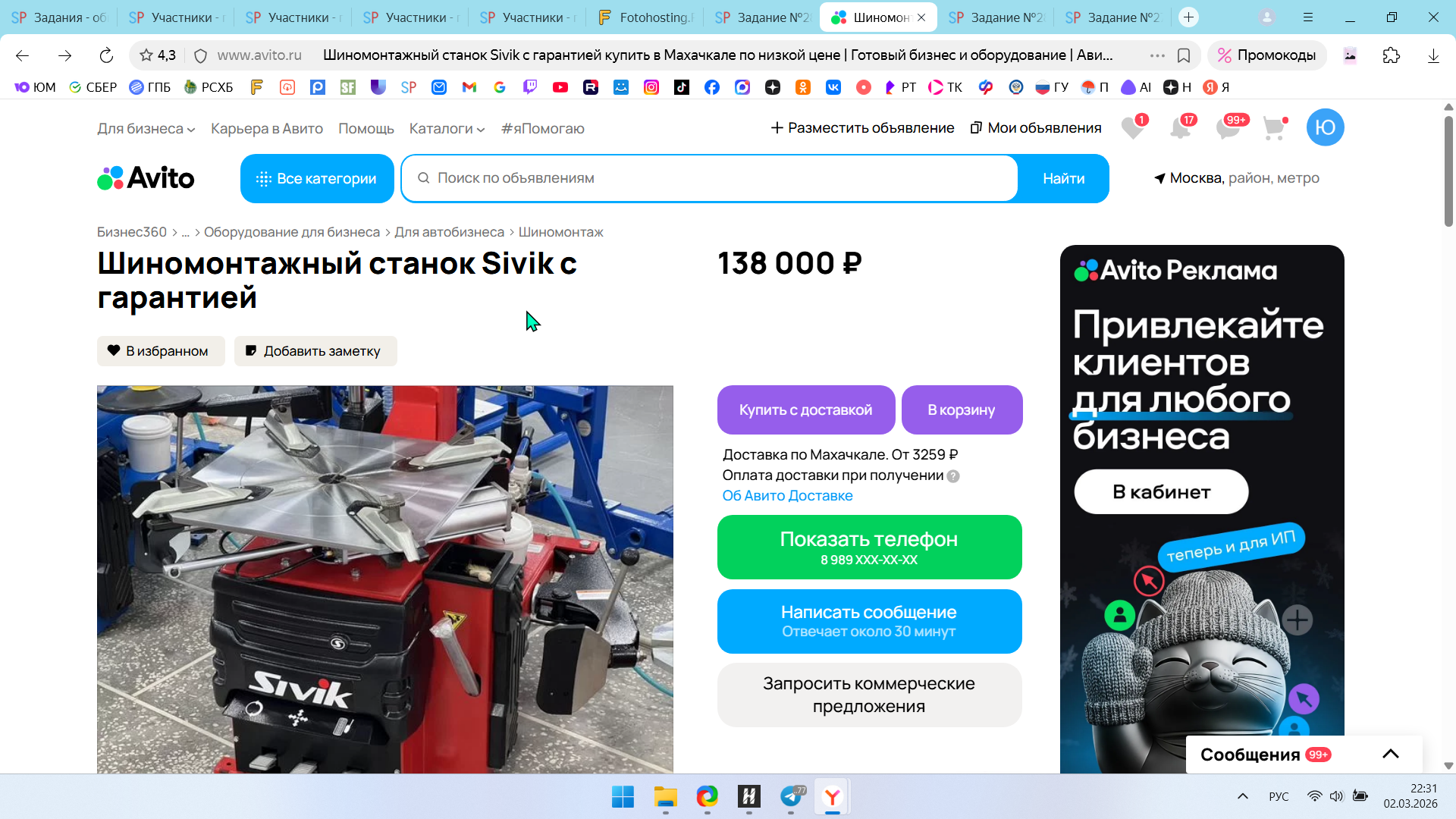
Task: Reload the page with refresh icon
Action: coord(106,55)
